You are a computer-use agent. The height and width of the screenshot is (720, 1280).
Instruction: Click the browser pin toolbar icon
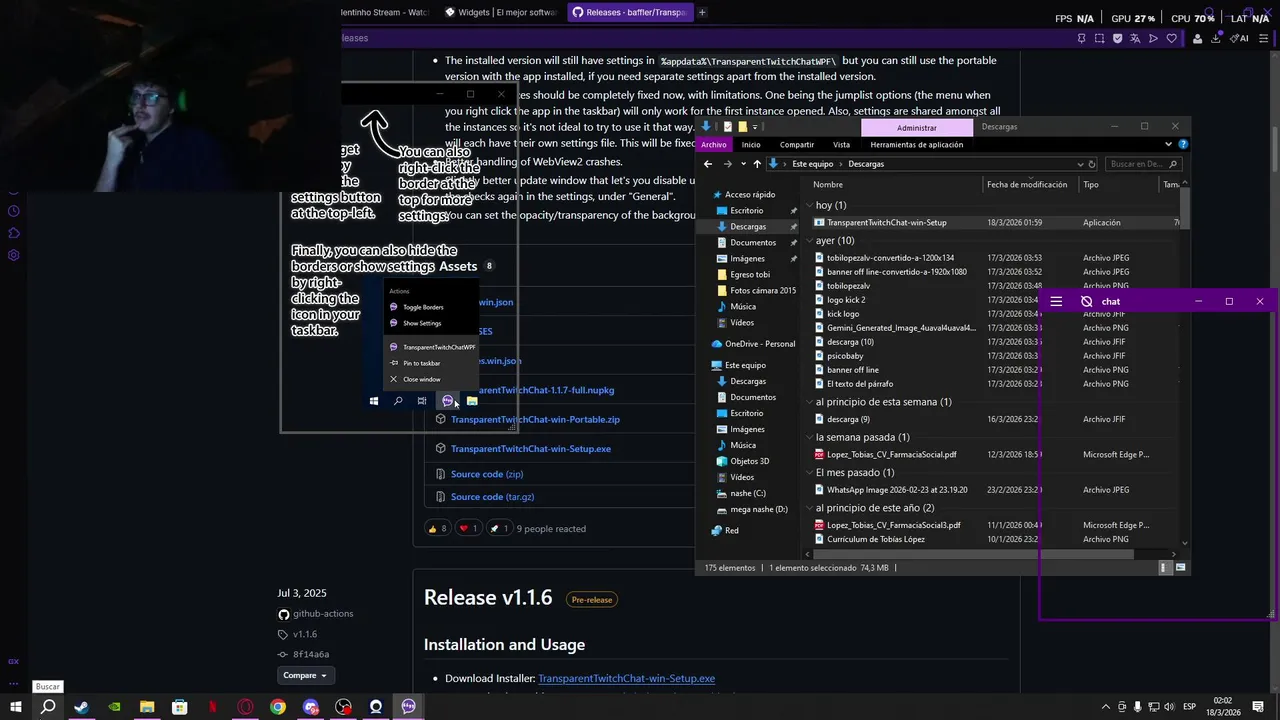tap(1081, 38)
